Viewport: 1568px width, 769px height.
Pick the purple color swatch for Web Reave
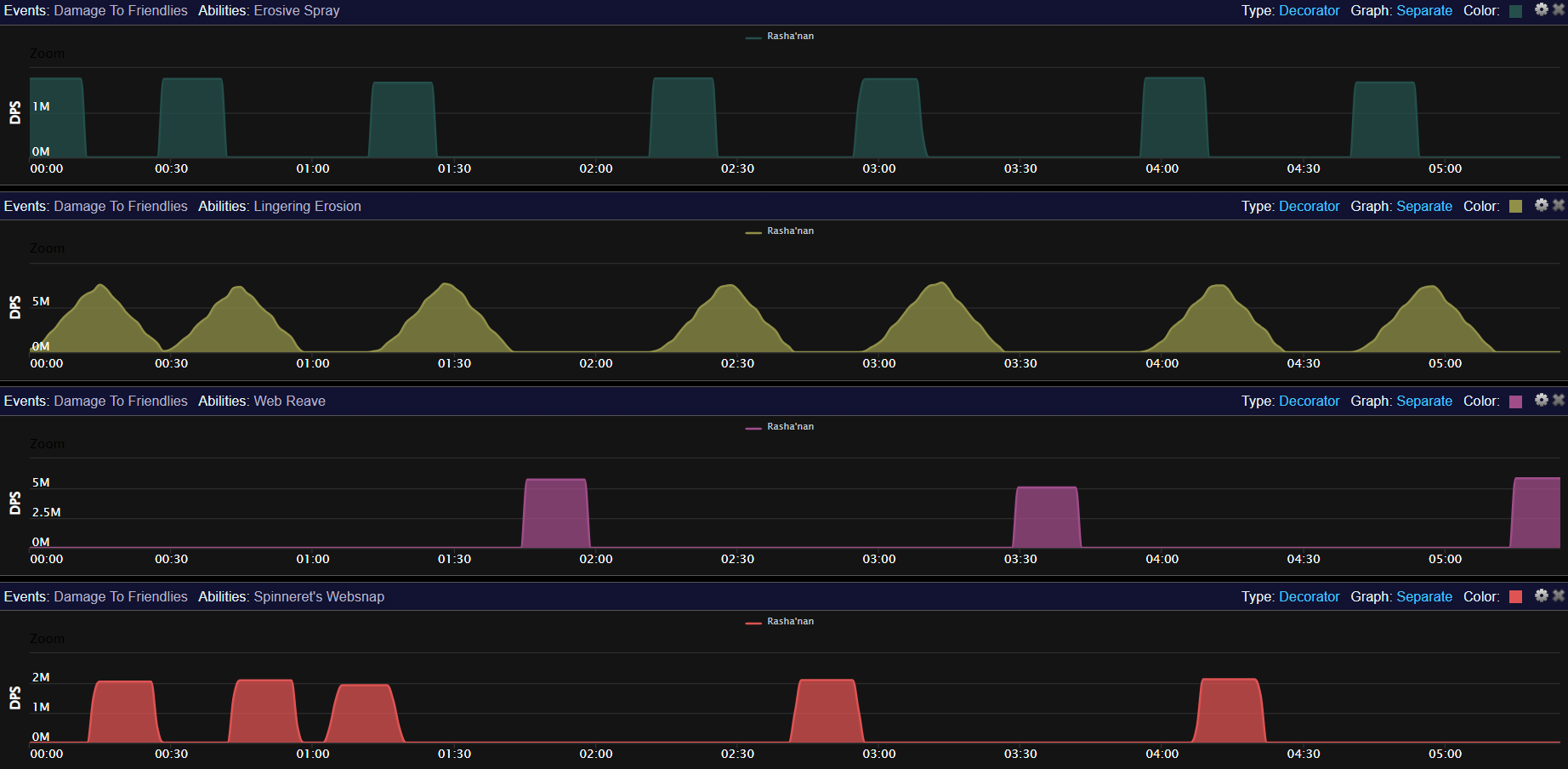1515,402
